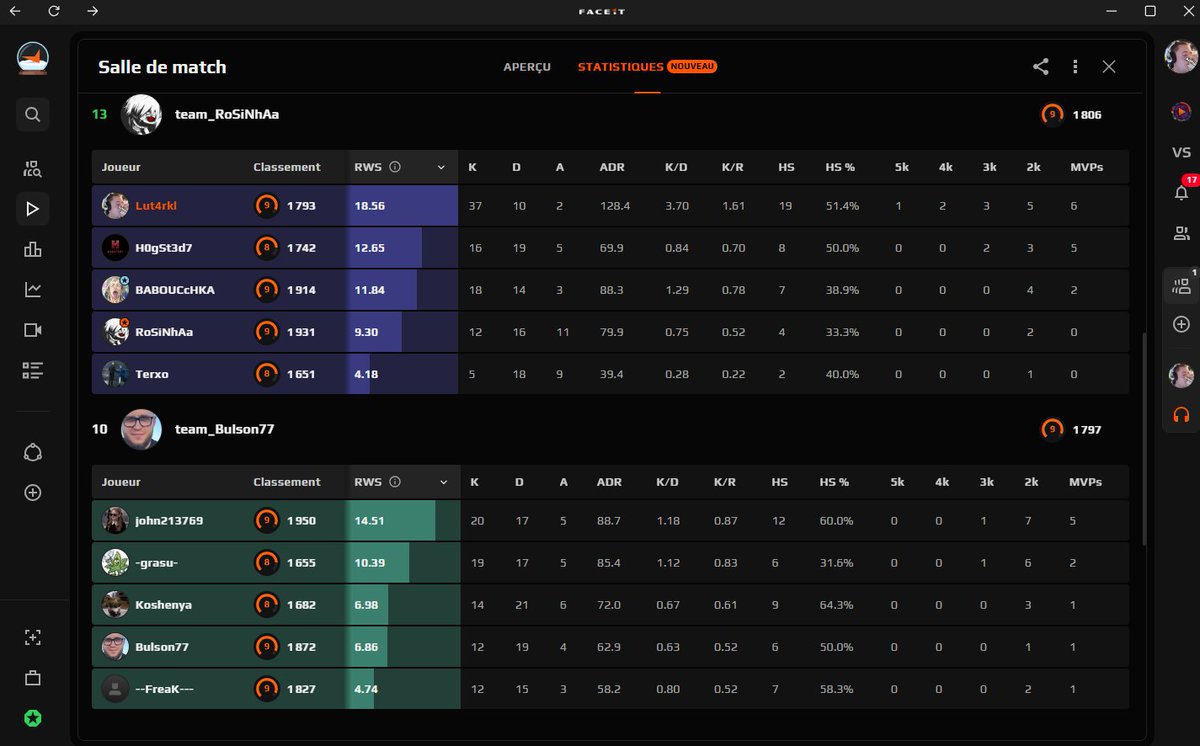Click the video camera icon in left sidebar
1200x746 pixels.
point(32,330)
